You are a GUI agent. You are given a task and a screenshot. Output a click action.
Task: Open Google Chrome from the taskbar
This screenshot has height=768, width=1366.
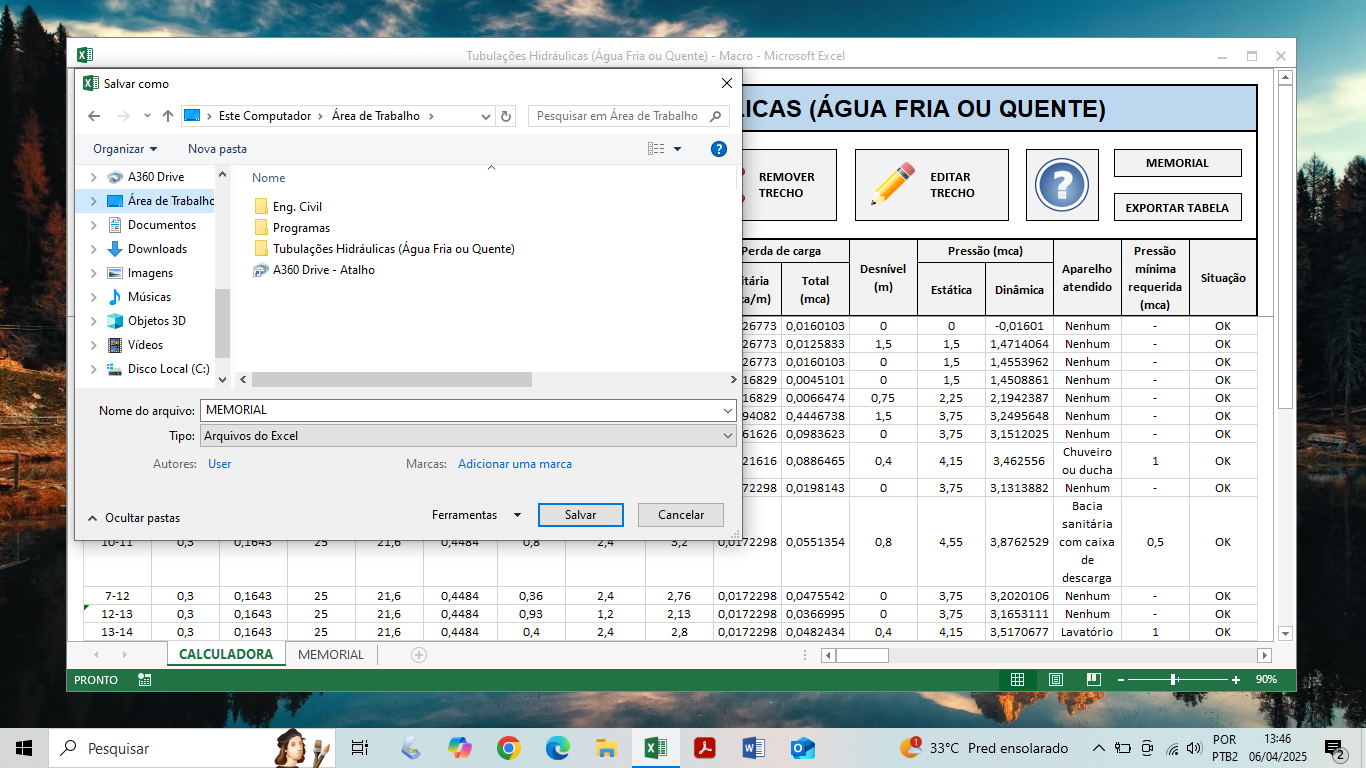point(509,748)
